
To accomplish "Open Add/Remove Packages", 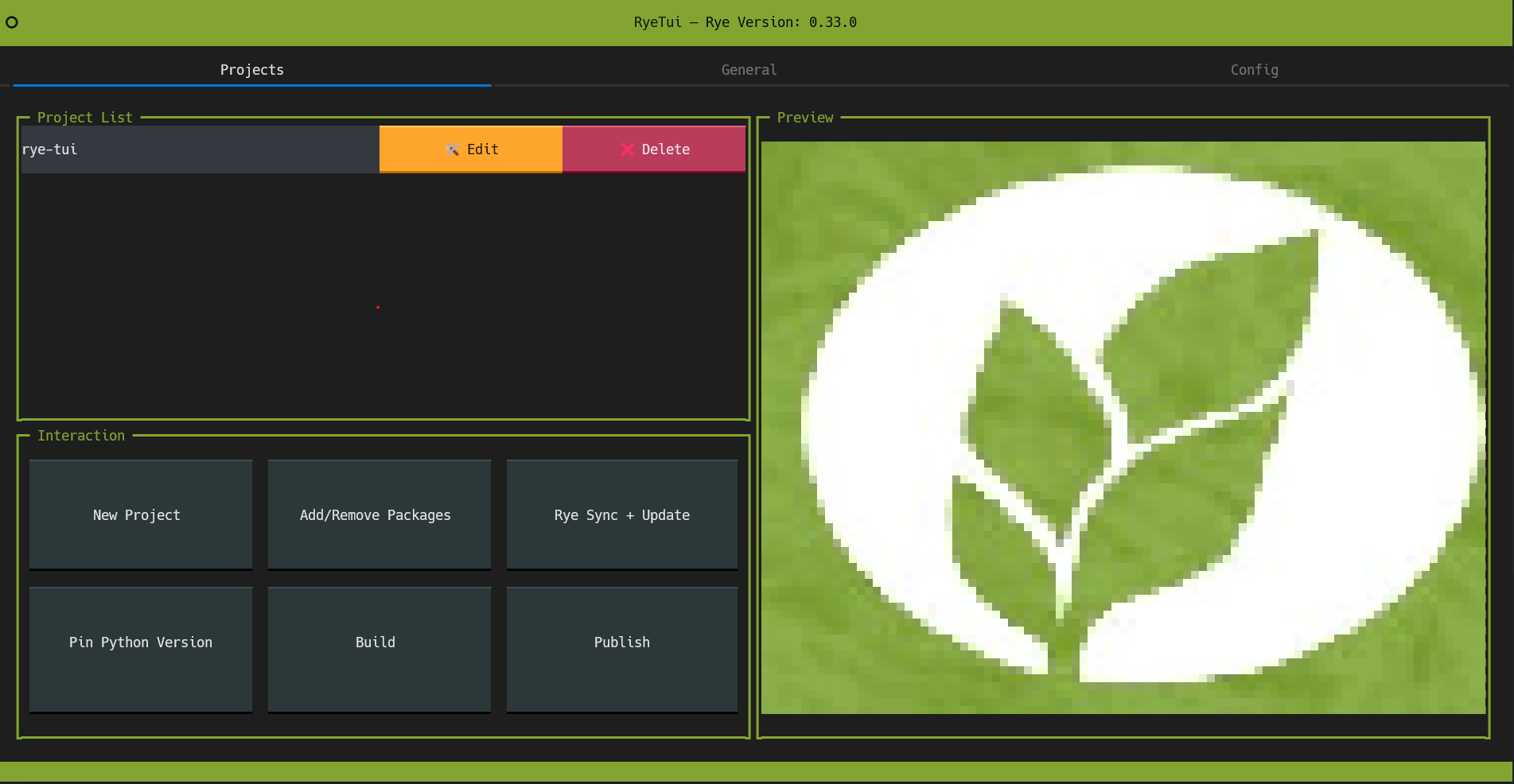I will coord(379,515).
